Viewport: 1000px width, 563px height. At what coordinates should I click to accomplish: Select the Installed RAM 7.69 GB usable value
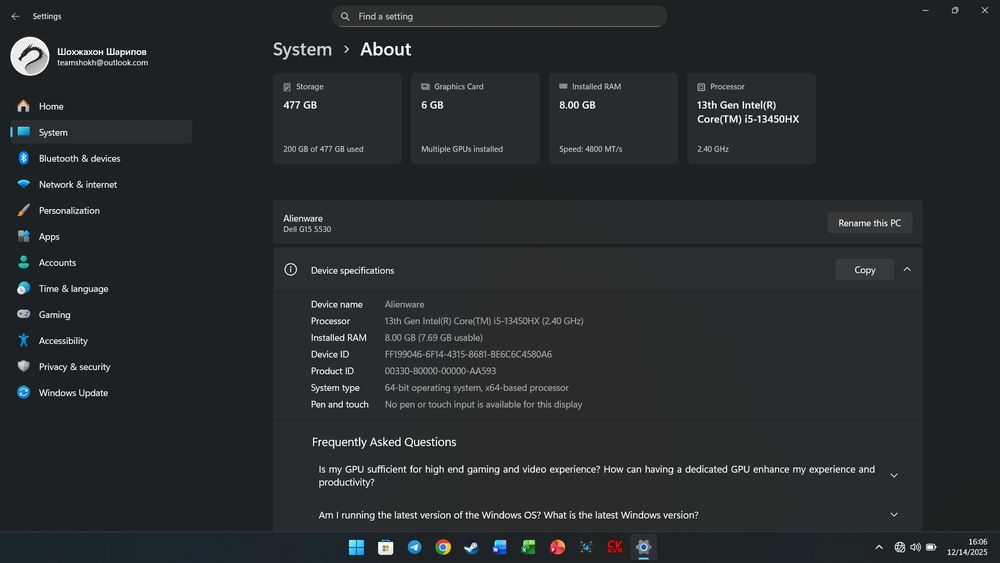(434, 338)
